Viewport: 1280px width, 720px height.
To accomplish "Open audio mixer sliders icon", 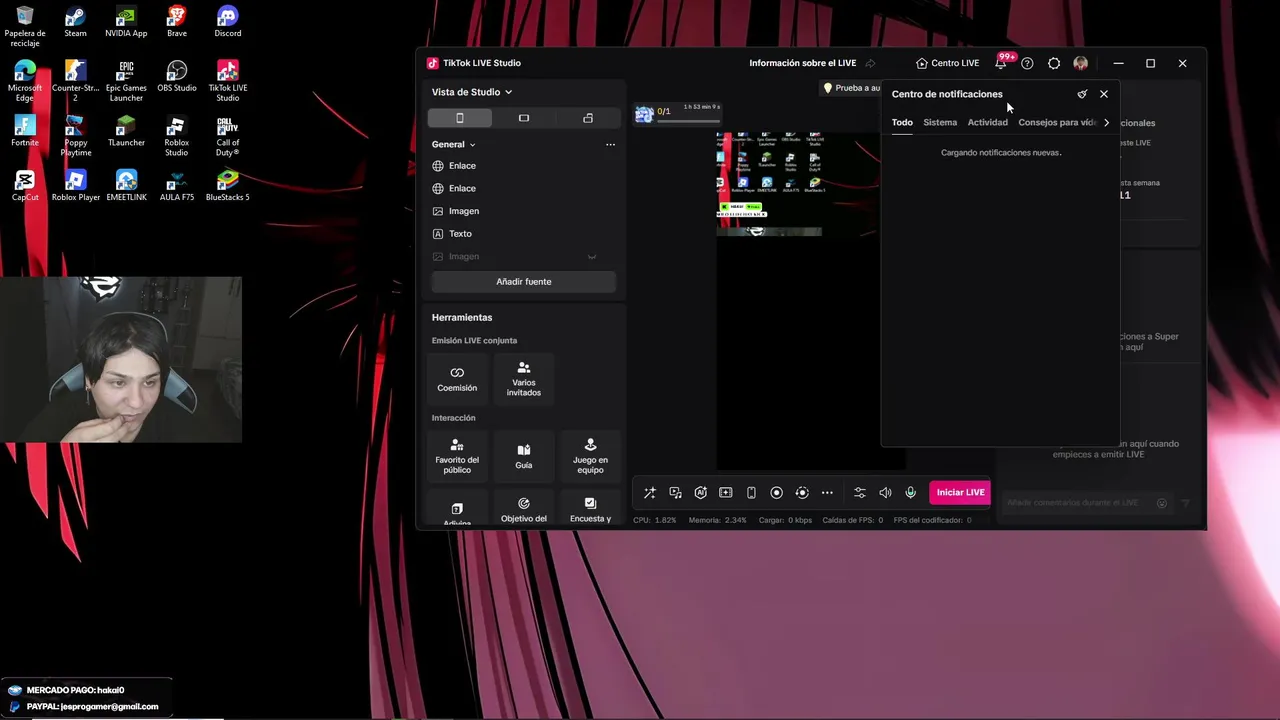I will point(860,492).
